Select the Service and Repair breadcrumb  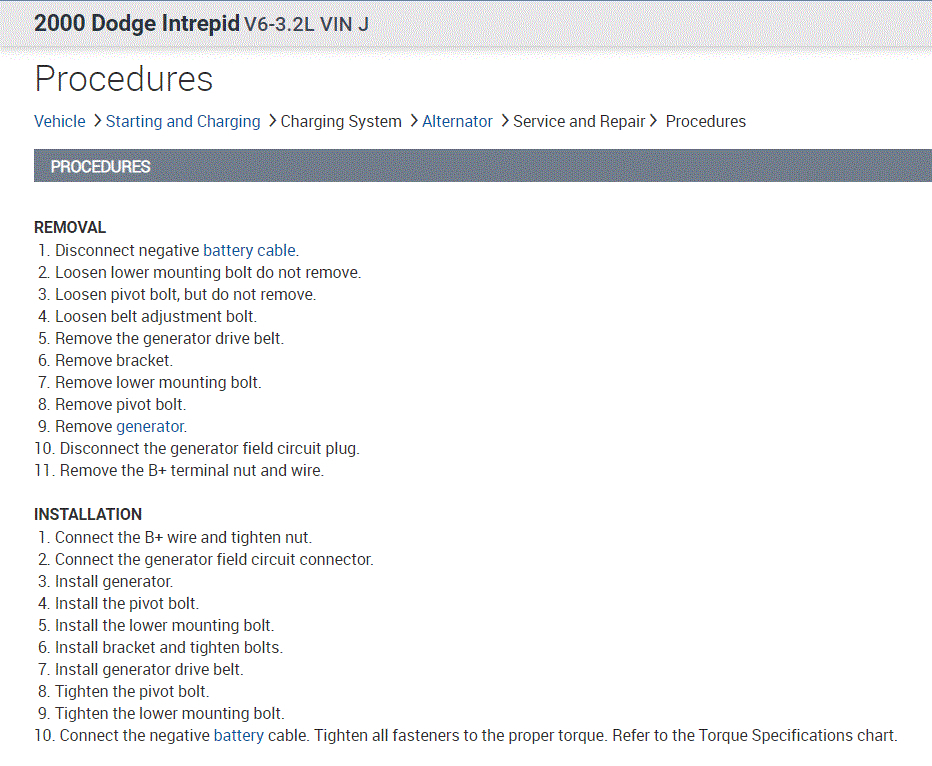point(579,121)
